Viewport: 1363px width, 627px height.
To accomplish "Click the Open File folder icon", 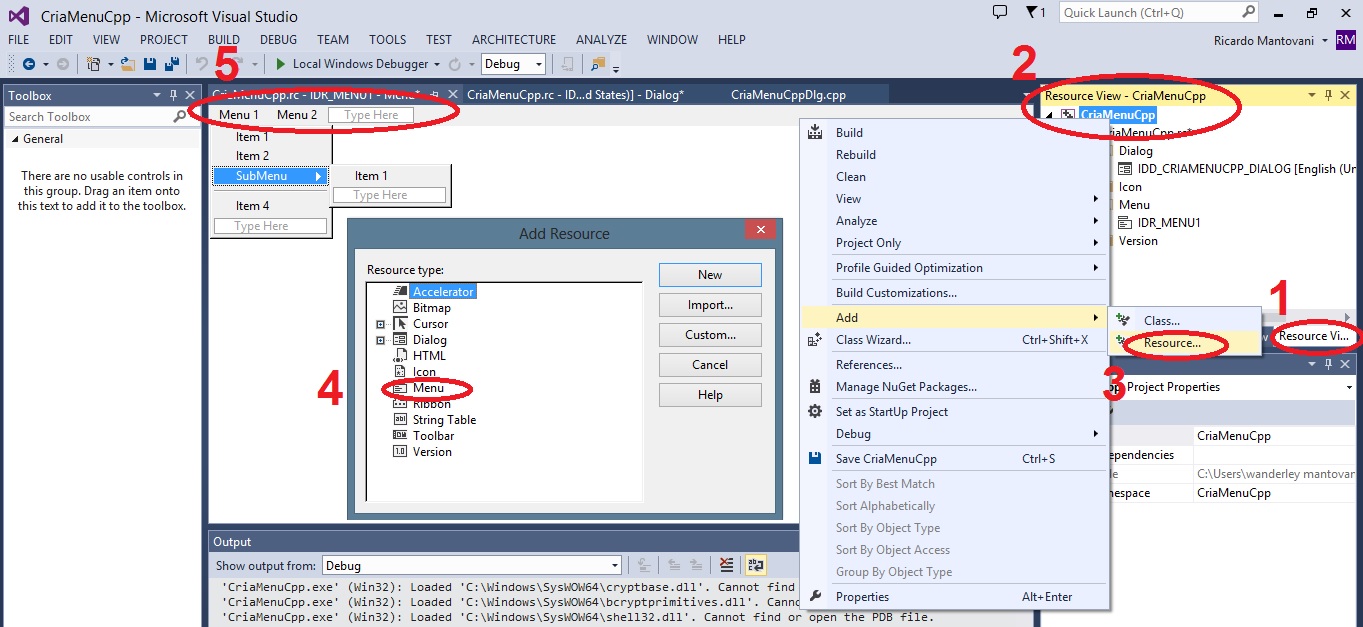I will coord(128,64).
